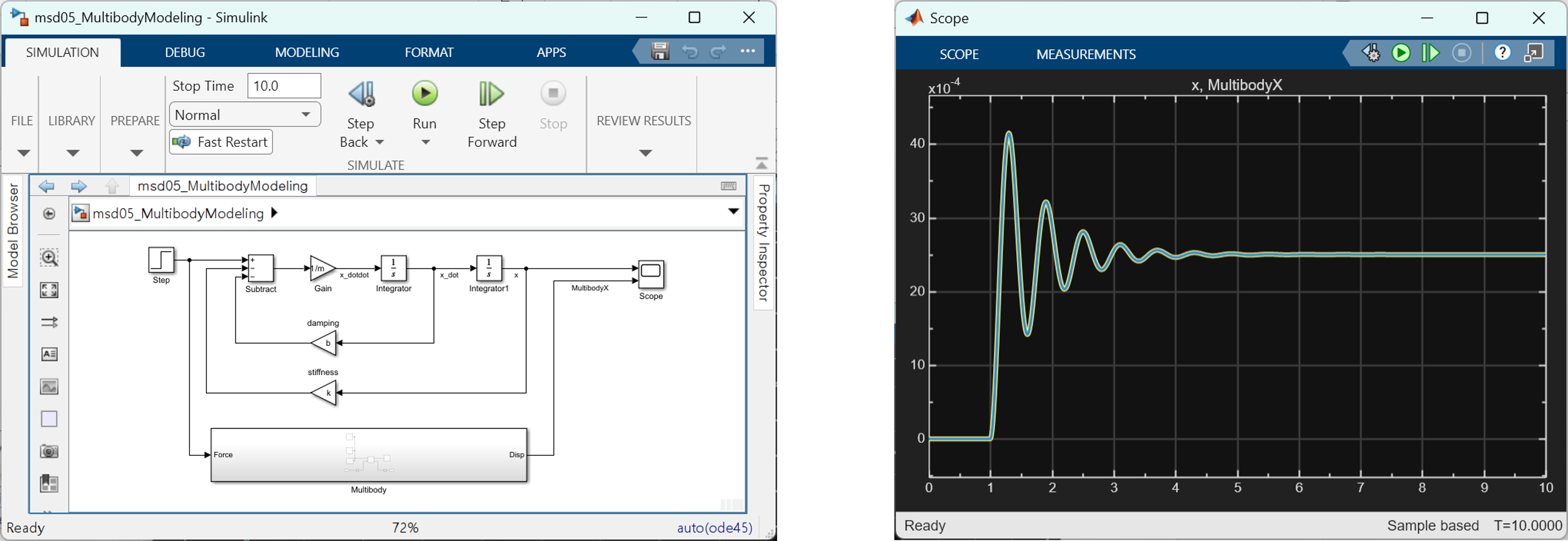Toggle the Fast Restart button
The width and height of the screenshot is (1568, 541).
(221, 142)
